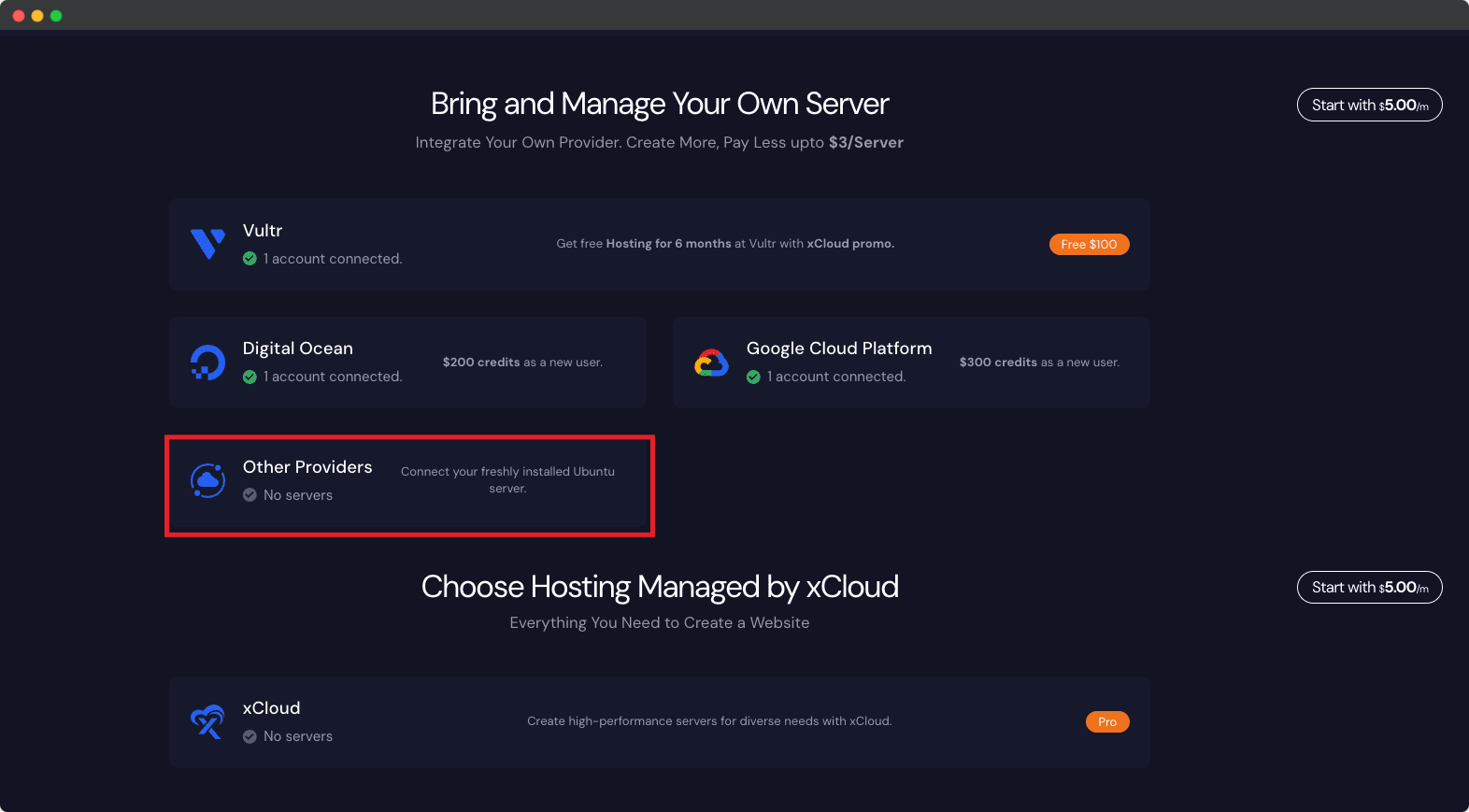Screen dimensions: 1469x812
Task: Select the Digital Ocean logo
Action: click(207, 363)
